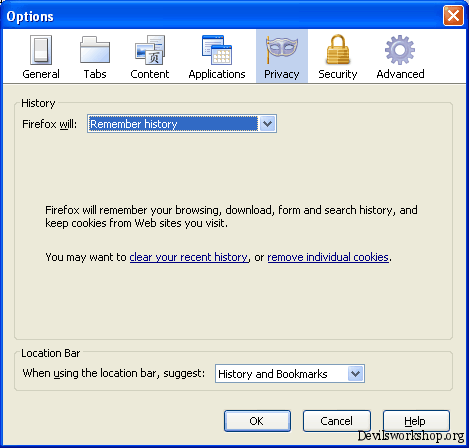Open the Advanced gear icon

pos(400,50)
